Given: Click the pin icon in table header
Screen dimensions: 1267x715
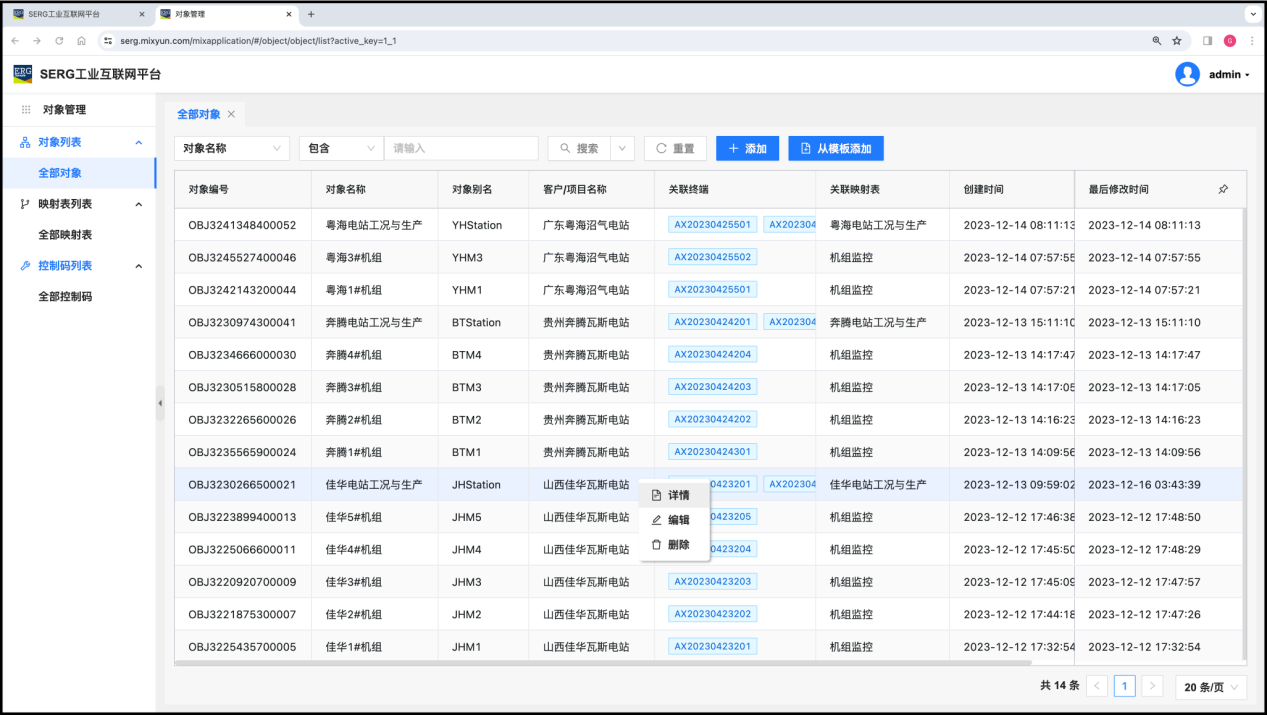Looking at the screenshot, I should (x=1223, y=189).
